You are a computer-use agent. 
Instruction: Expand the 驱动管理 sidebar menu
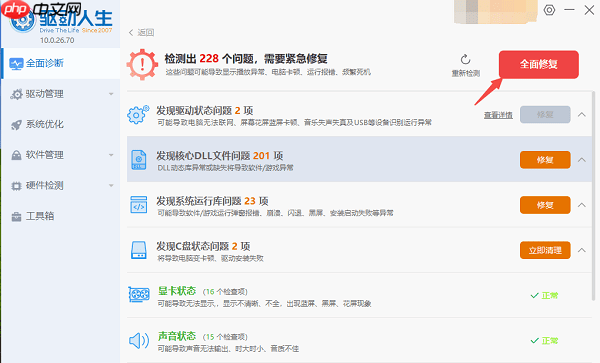(x=111, y=94)
